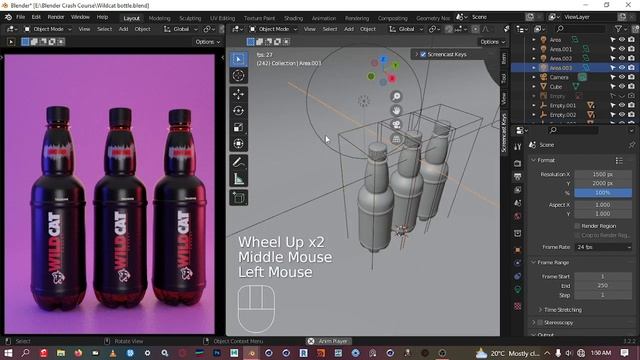The width and height of the screenshot is (640, 360).
Task: Open View menu in right viewport header
Action: coord(309,29)
